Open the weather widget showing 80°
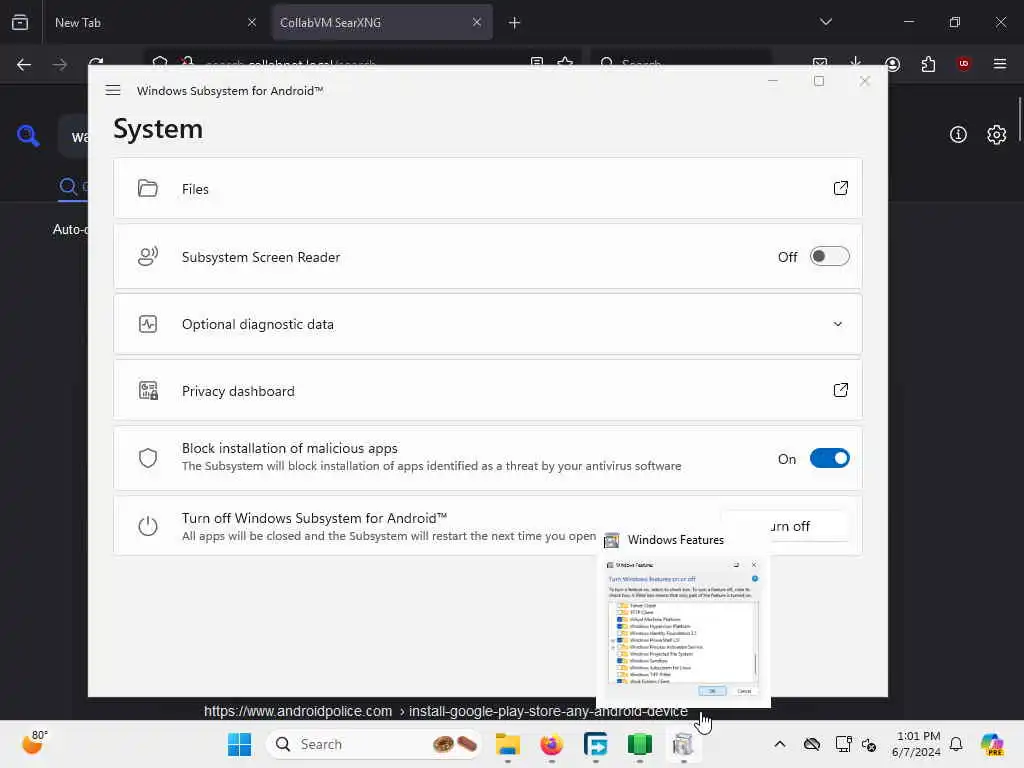Viewport: 1024px width, 768px height. point(34,743)
